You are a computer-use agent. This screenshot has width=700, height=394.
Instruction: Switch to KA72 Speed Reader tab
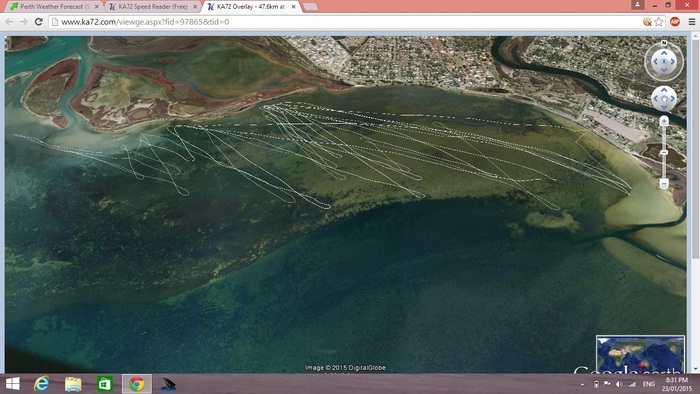coord(153,7)
